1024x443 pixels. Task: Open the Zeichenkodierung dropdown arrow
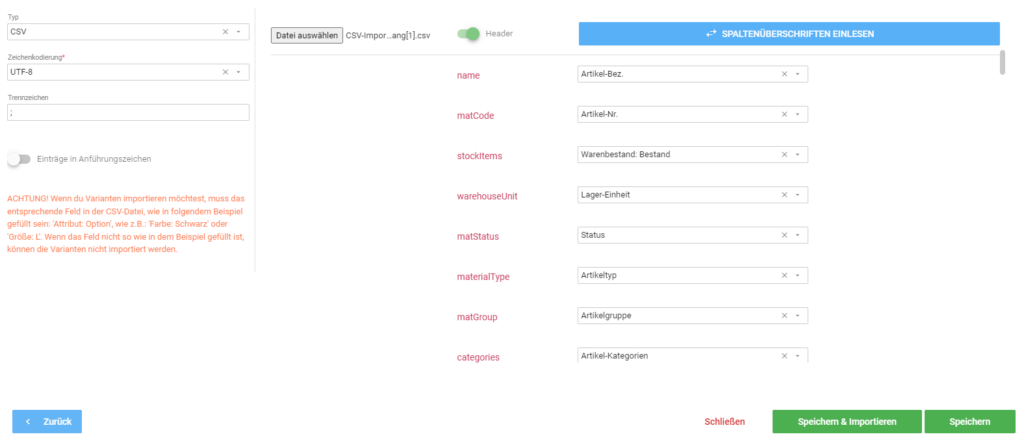[238, 72]
